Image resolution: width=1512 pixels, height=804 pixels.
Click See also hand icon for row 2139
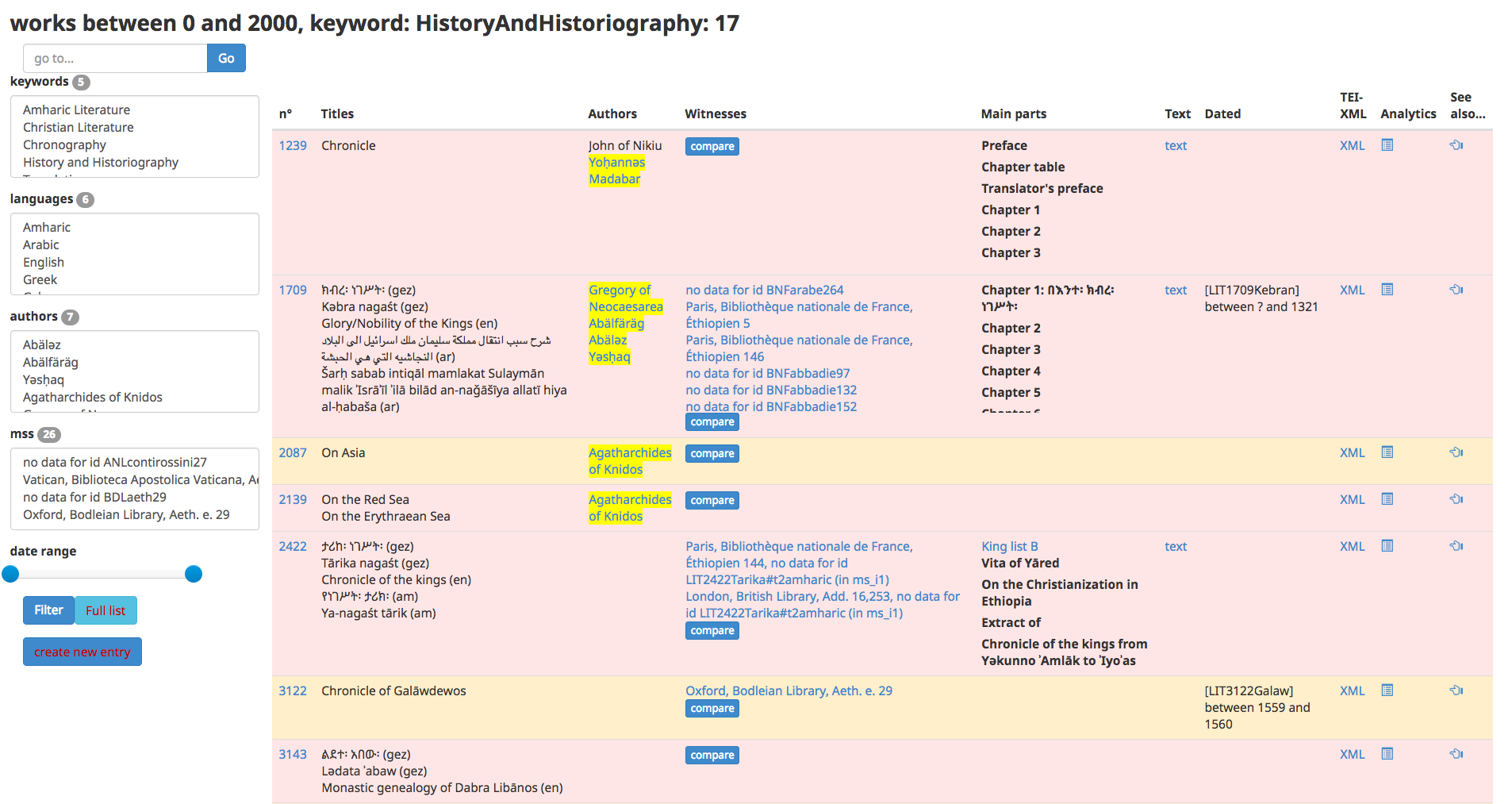tap(1456, 499)
